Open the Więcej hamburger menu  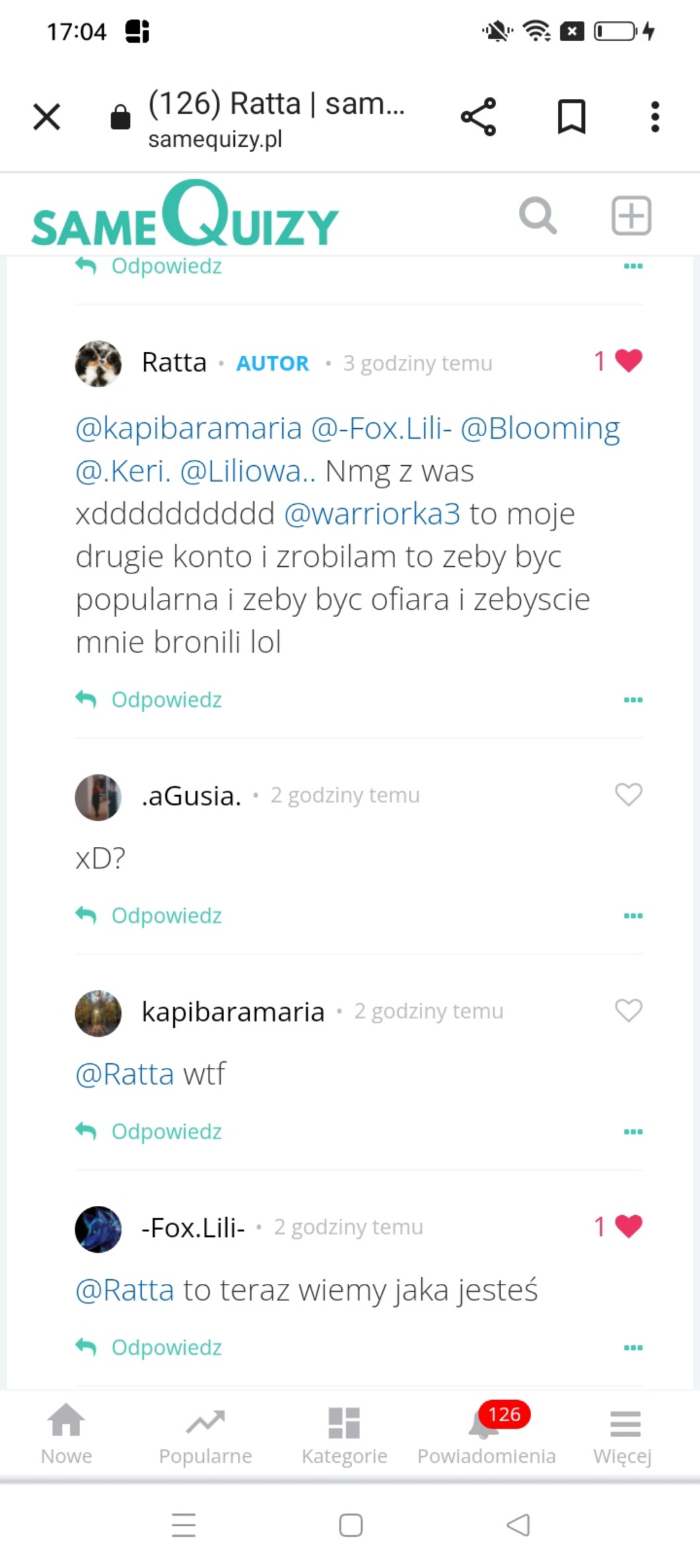click(624, 1433)
